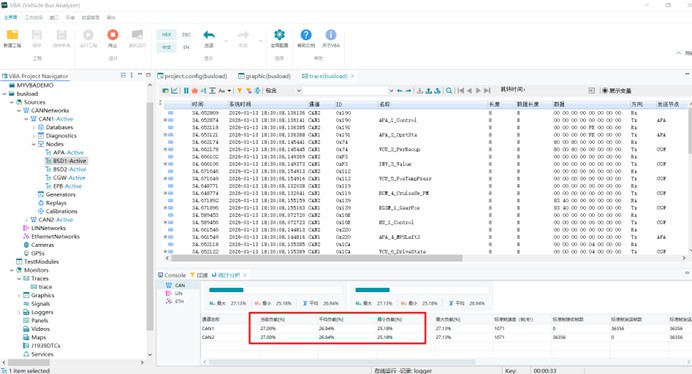Screen dimensions: 692x374
Task: Click CAN1 row in statistics table
Action: click(446, 328)
